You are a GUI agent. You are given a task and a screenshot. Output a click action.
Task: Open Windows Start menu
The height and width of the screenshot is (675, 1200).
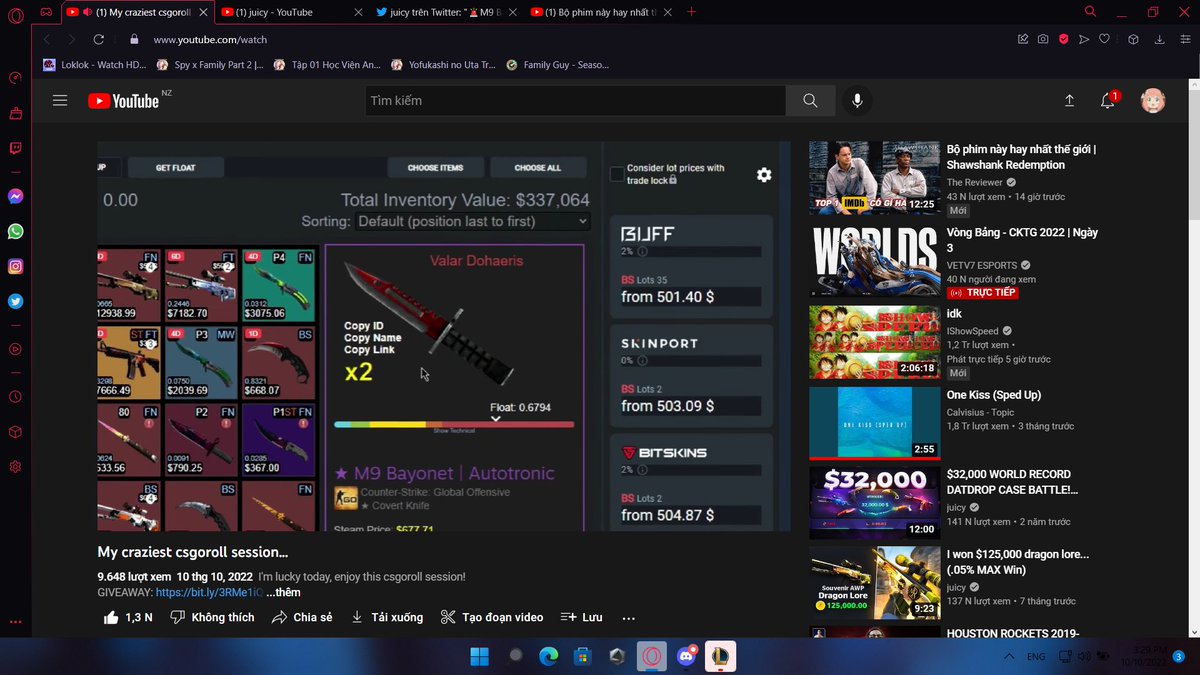click(479, 656)
